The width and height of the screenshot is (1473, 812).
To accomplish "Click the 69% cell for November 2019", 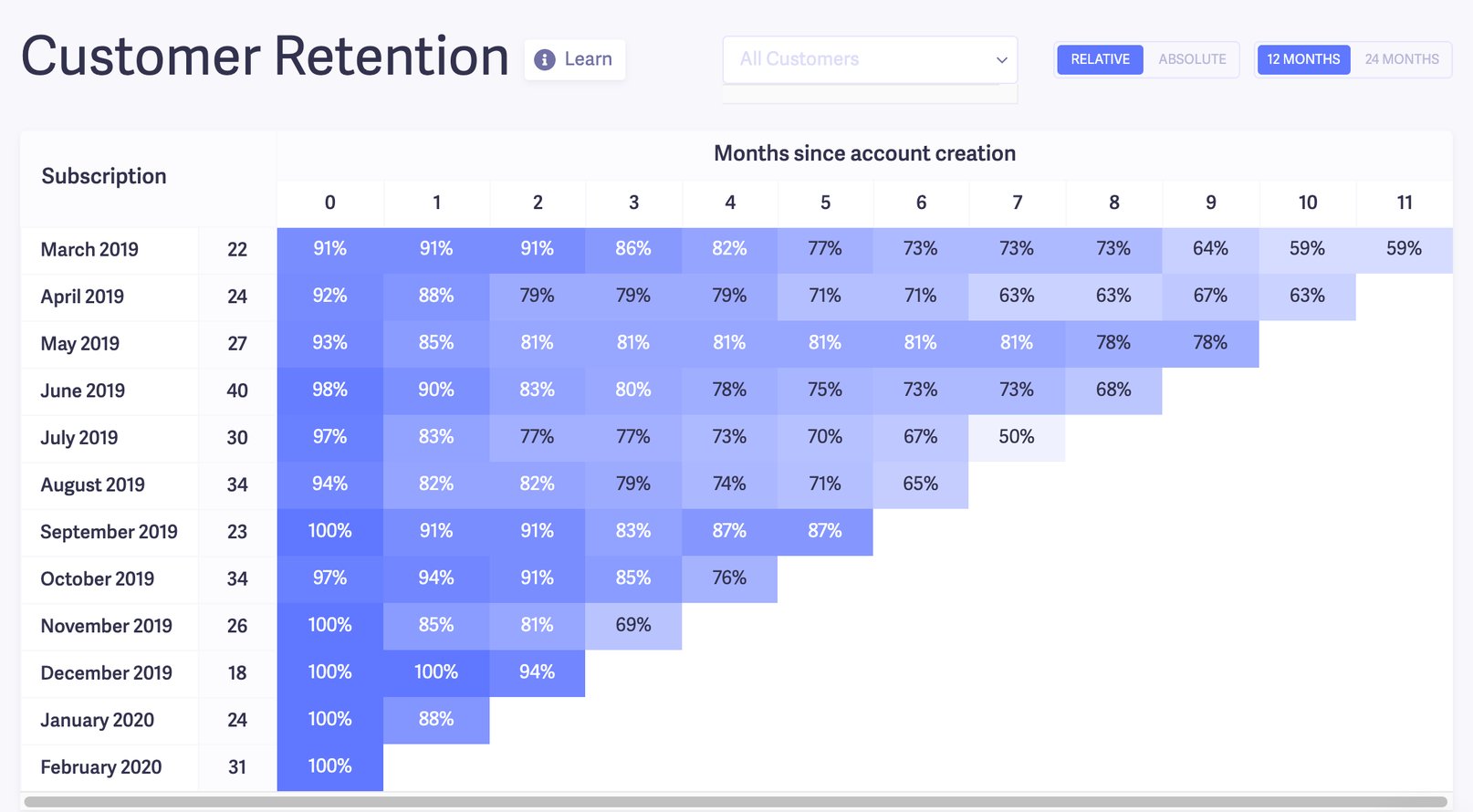I will (x=633, y=626).
